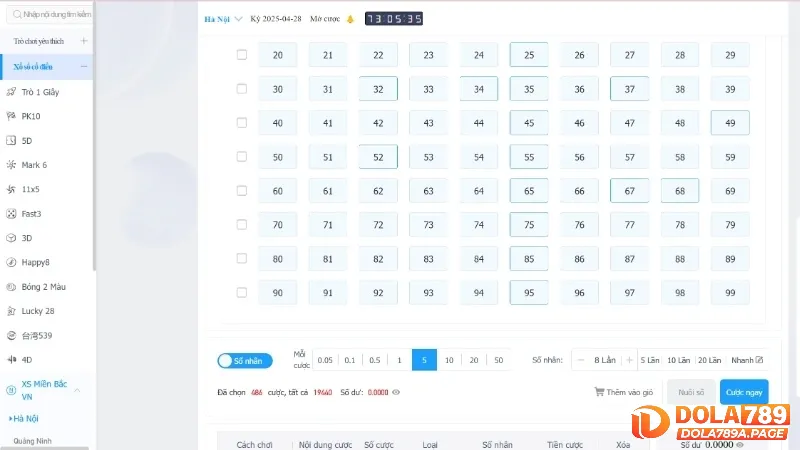Tick the checkbox for row 80-89
800x450 pixels.
242,259
